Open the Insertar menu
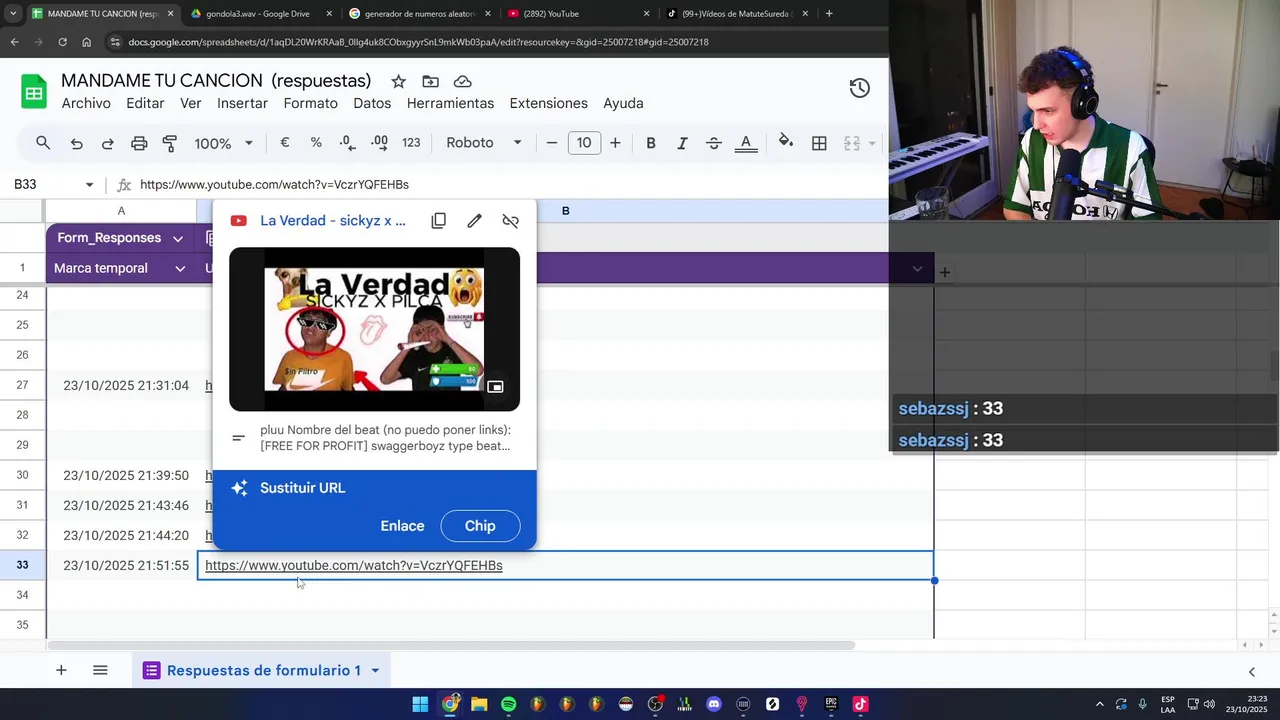 point(242,103)
